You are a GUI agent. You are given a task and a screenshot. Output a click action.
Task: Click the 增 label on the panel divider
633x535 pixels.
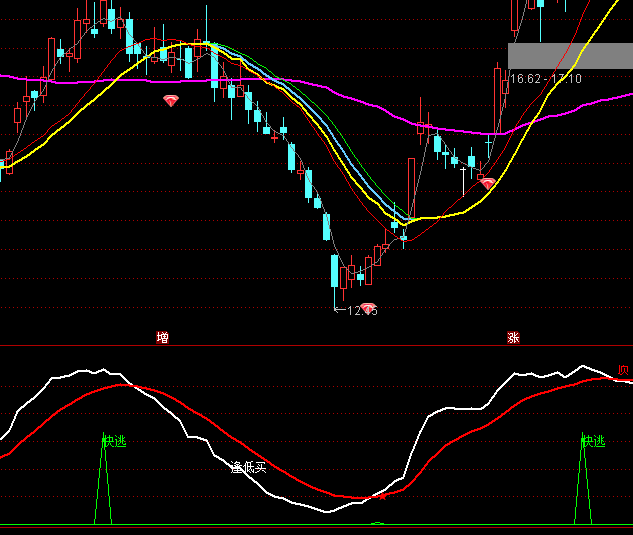tap(162, 338)
